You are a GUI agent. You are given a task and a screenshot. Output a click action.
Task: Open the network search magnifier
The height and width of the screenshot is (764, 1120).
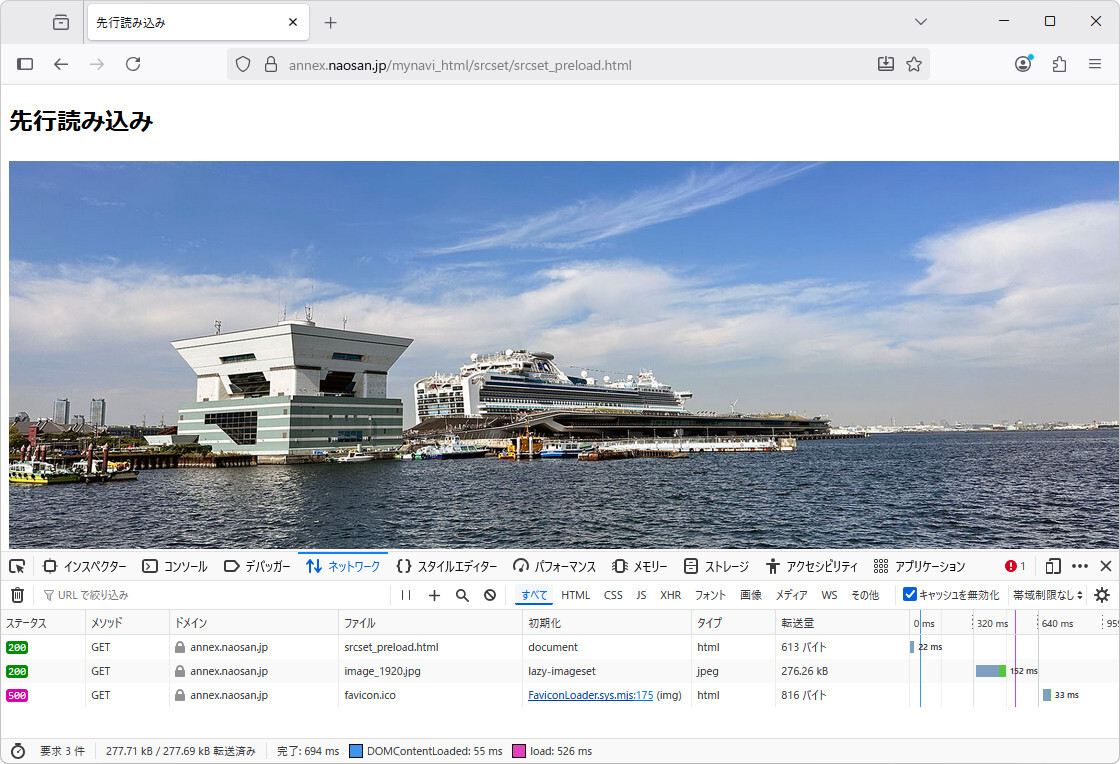[462, 595]
